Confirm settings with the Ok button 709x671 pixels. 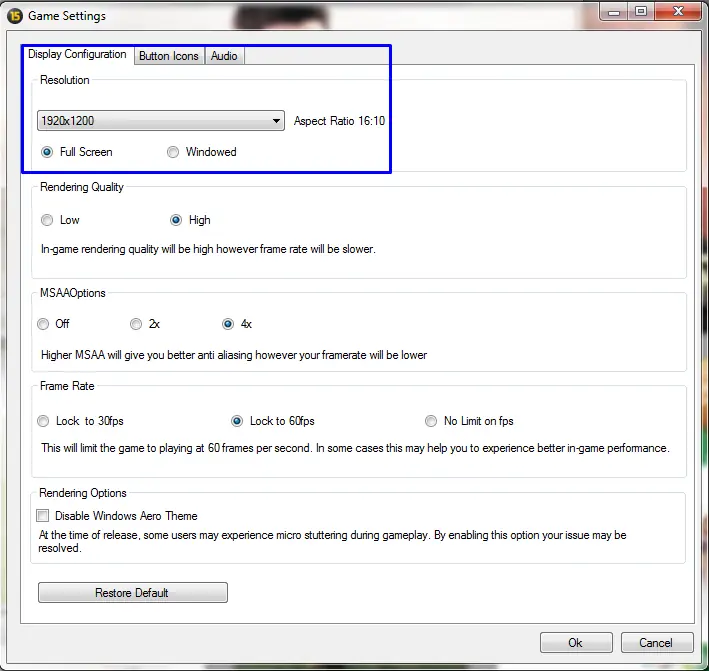point(576,643)
